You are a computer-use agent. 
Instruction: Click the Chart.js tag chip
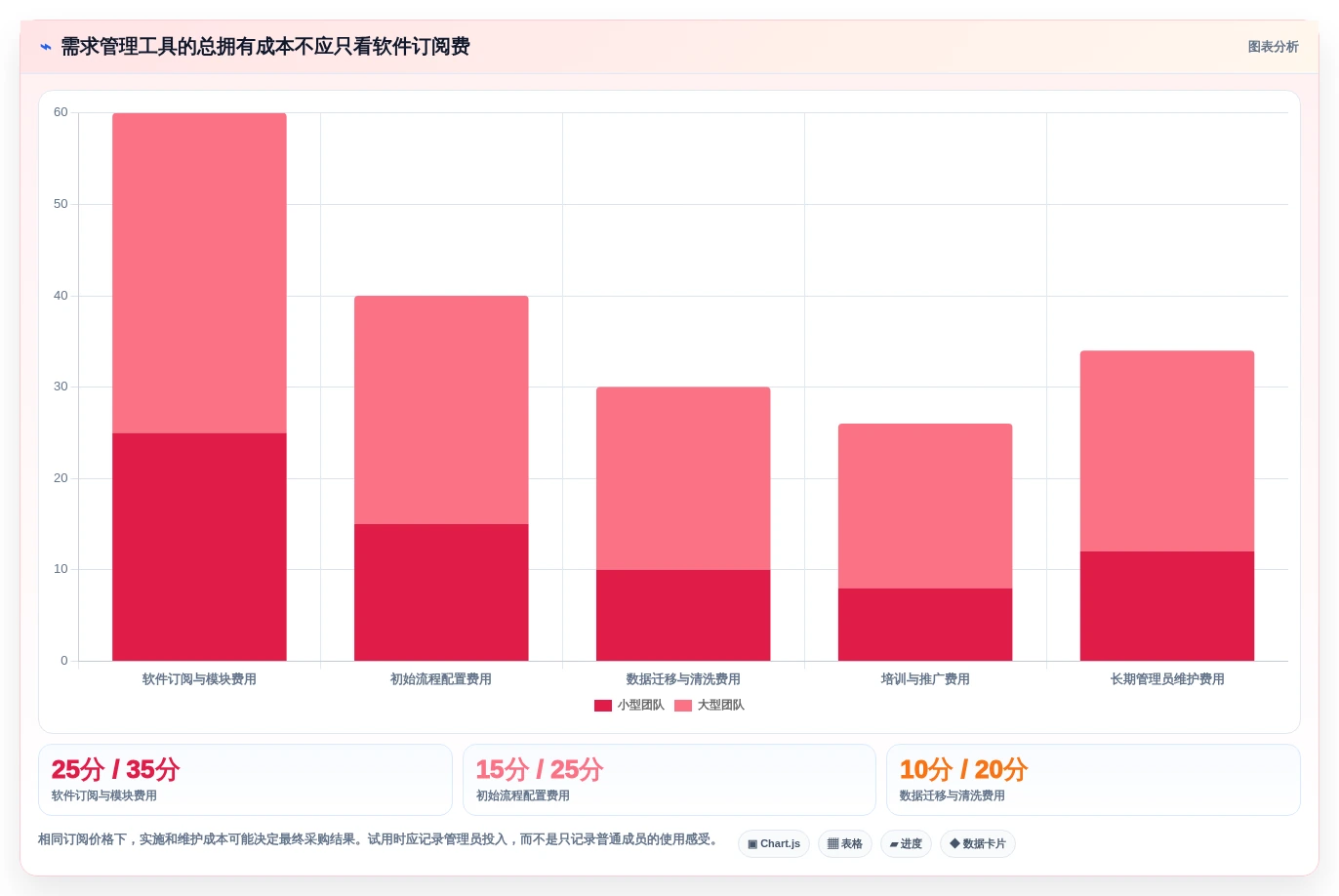(774, 843)
